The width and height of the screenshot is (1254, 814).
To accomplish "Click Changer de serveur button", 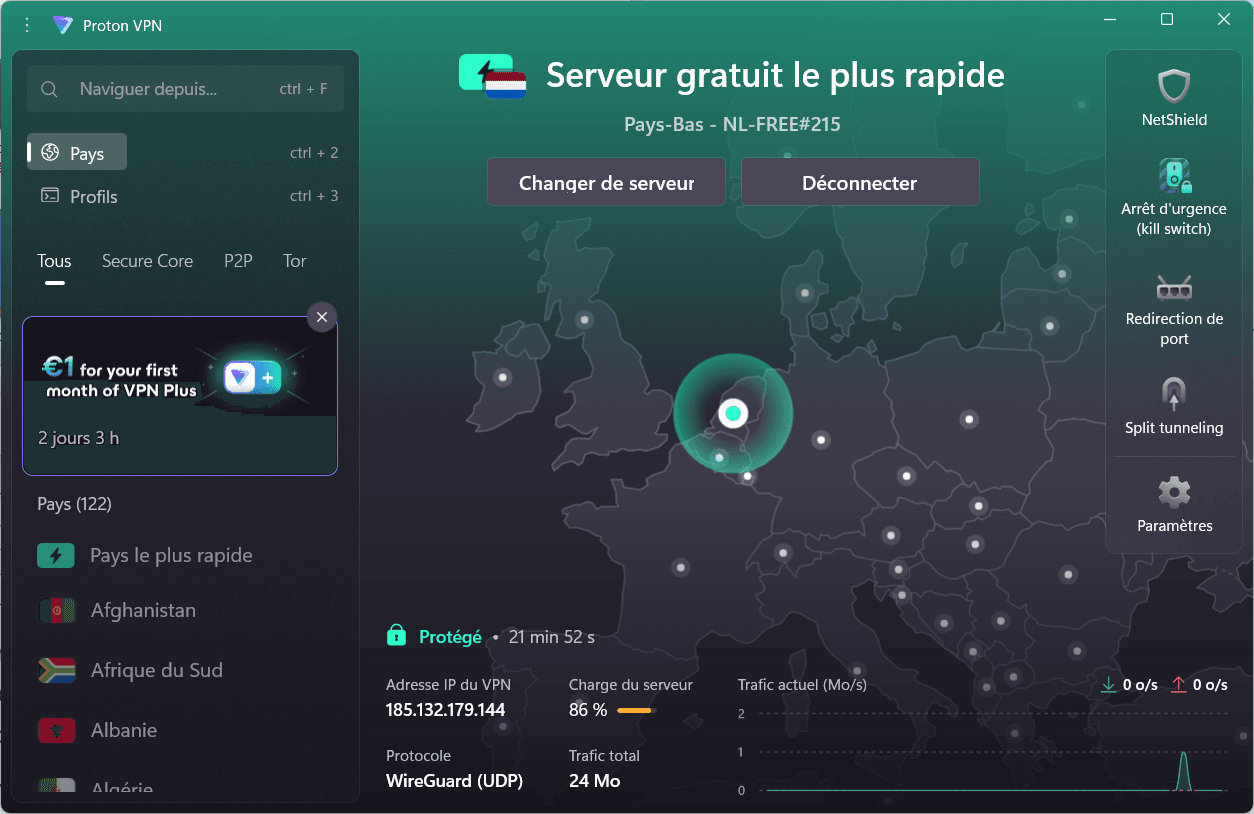I will [606, 182].
